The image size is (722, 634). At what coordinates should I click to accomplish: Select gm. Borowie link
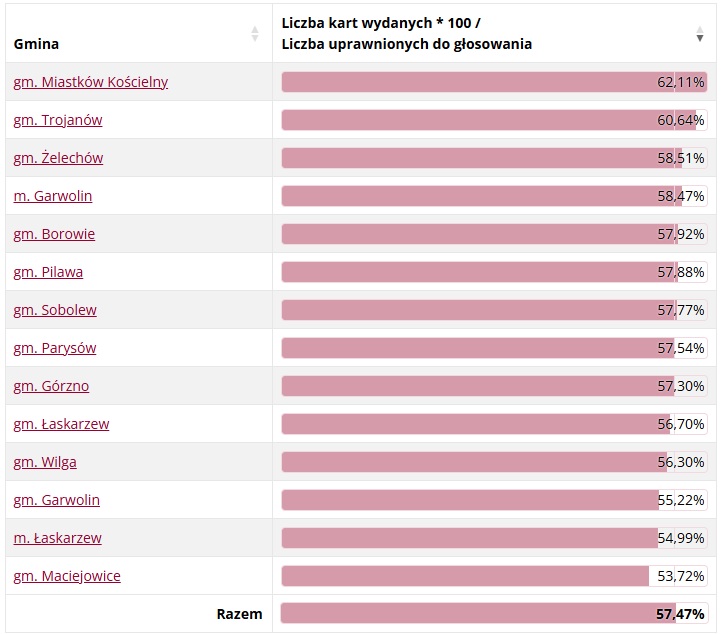tap(54, 234)
